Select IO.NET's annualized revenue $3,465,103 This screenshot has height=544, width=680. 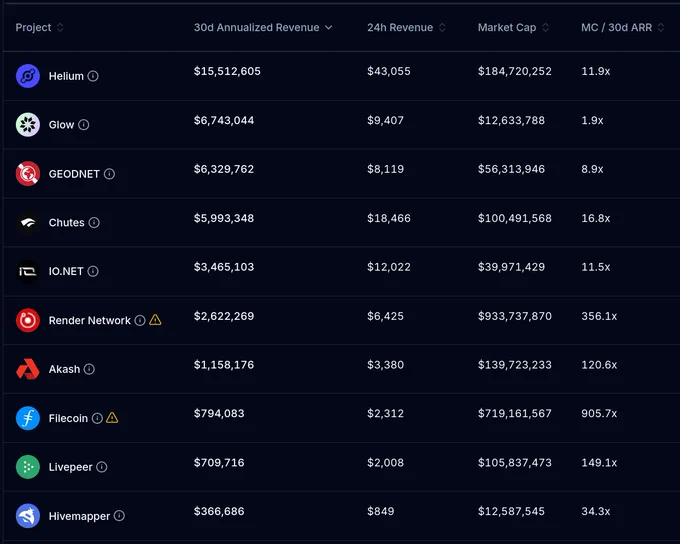click(224, 267)
